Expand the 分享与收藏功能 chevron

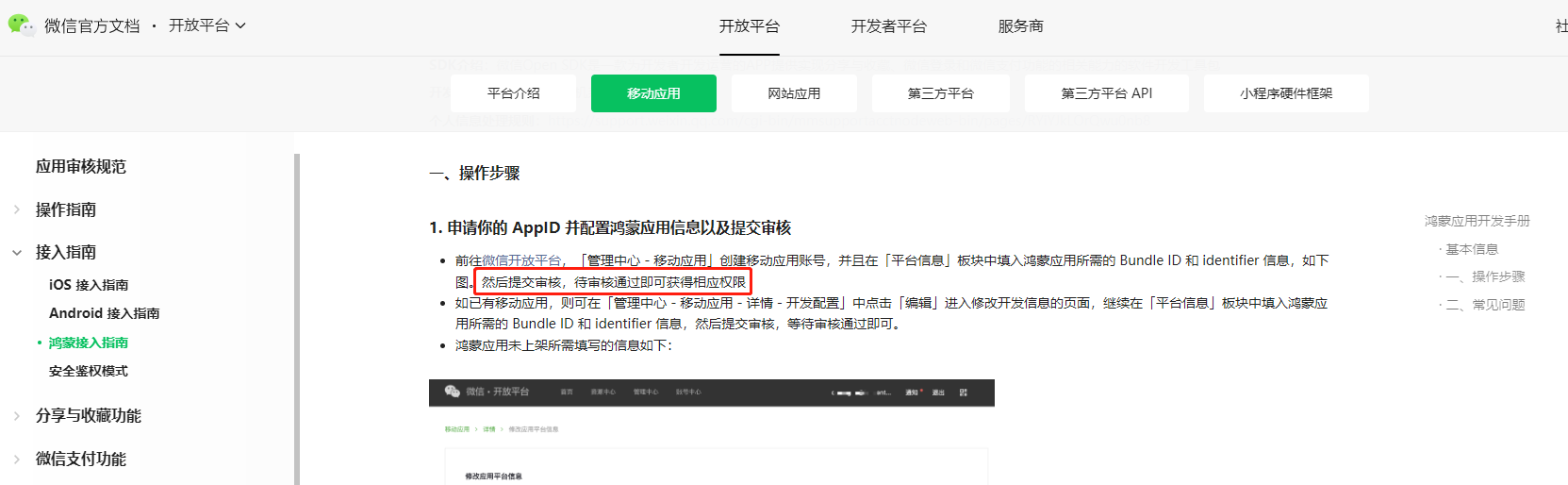17,415
